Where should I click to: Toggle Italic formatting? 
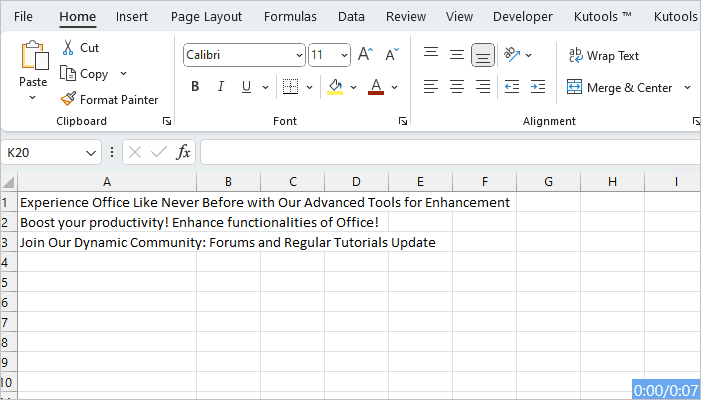(x=220, y=87)
